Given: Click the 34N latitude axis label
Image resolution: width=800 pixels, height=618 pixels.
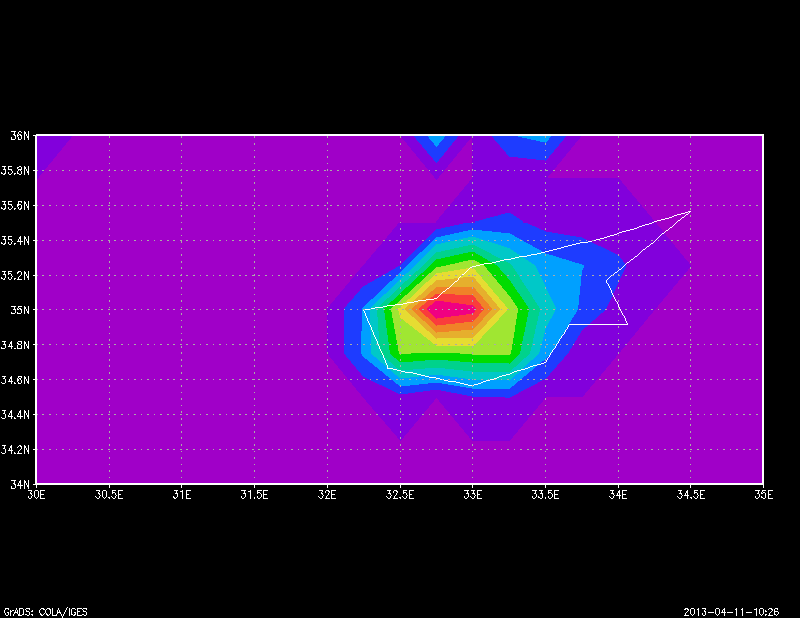Looking at the screenshot, I should (20, 484).
